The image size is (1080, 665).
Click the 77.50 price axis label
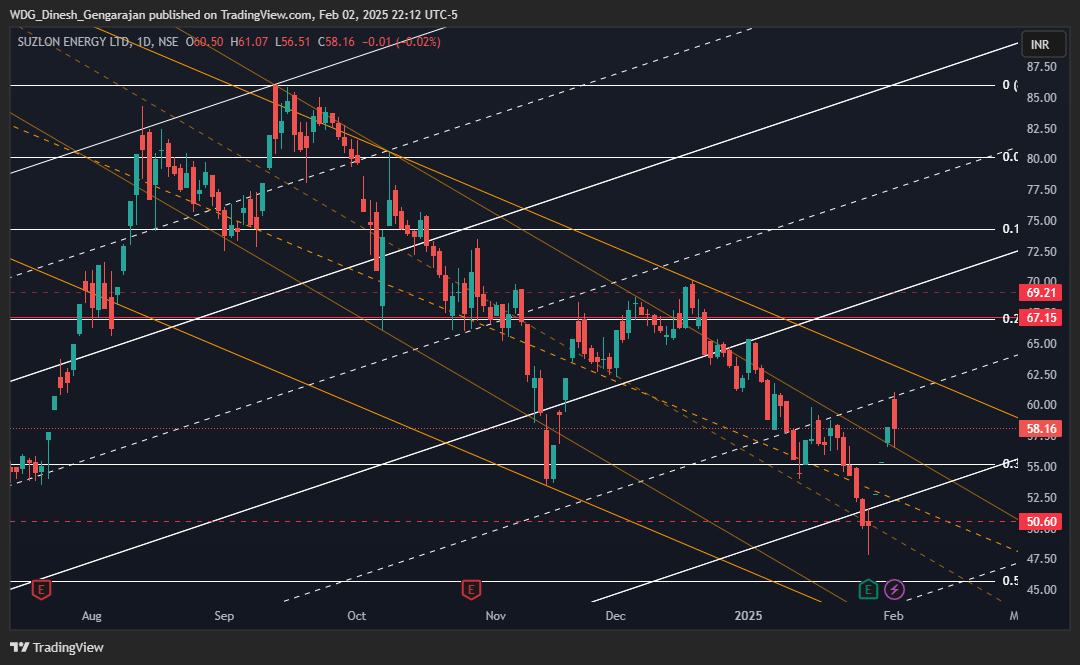[1041, 190]
